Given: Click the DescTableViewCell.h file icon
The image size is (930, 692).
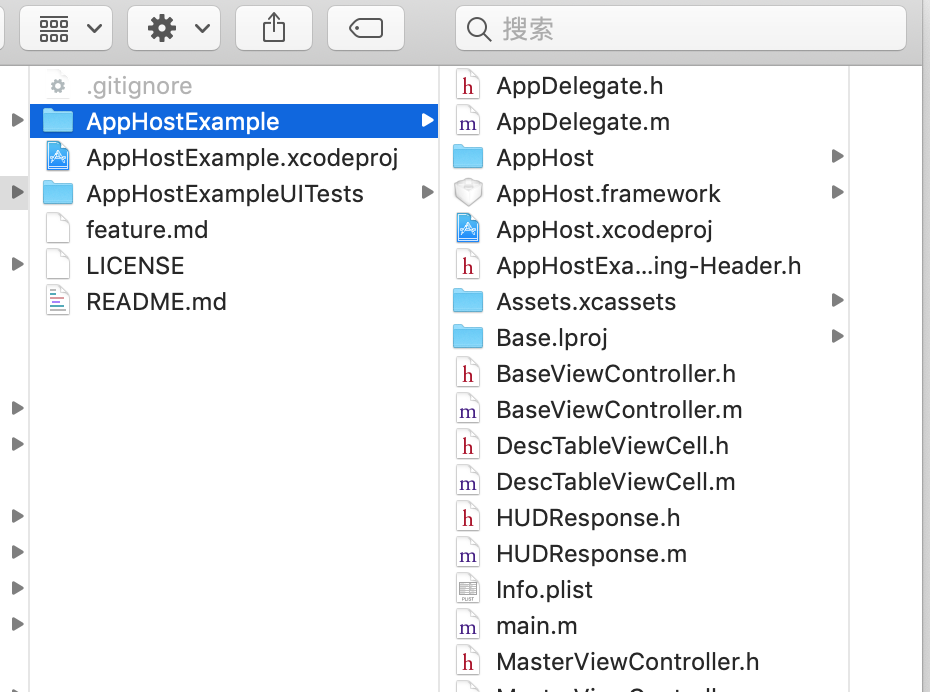Looking at the screenshot, I should (467, 446).
